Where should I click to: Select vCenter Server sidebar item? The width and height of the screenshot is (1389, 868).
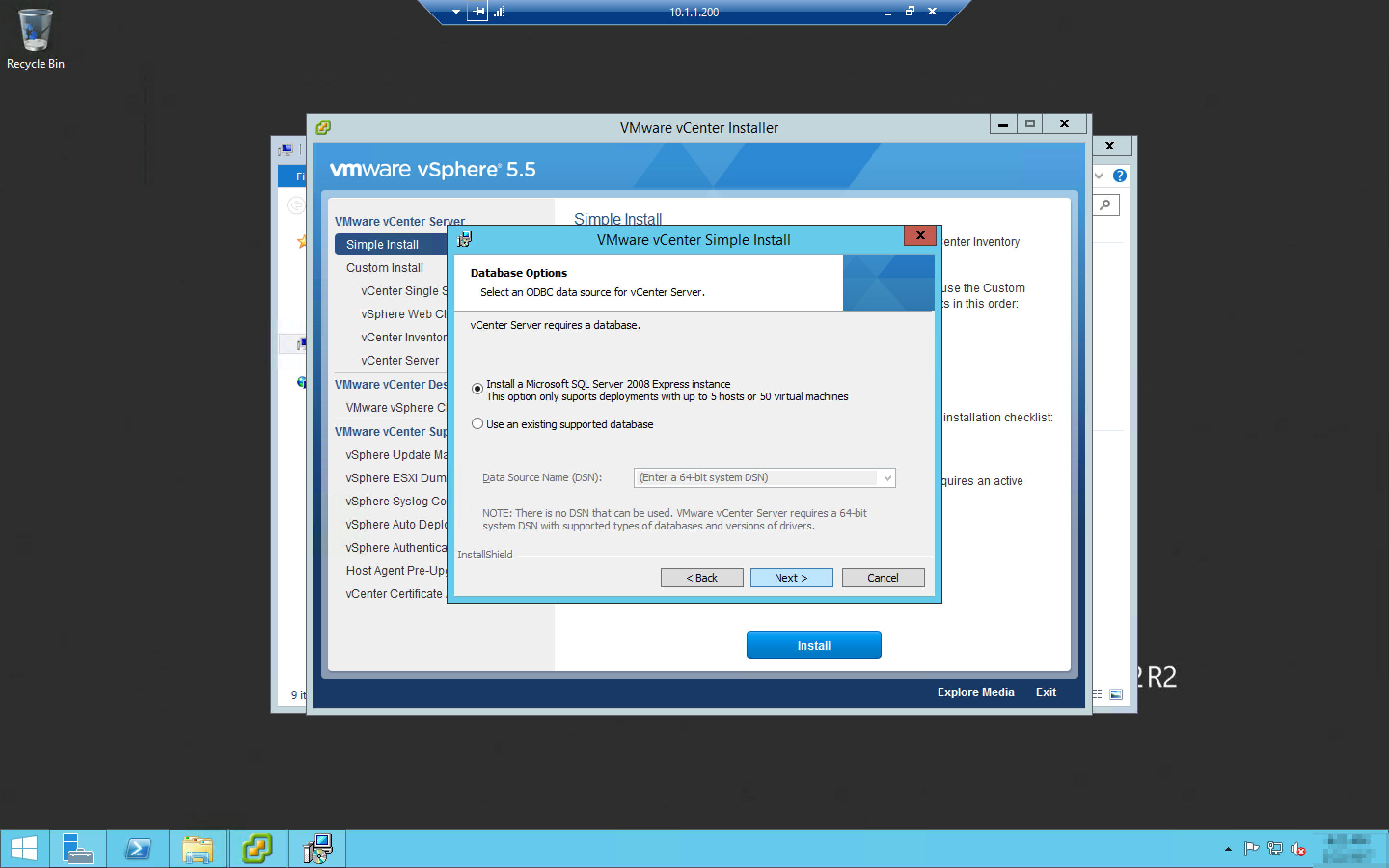pyautogui.click(x=400, y=361)
